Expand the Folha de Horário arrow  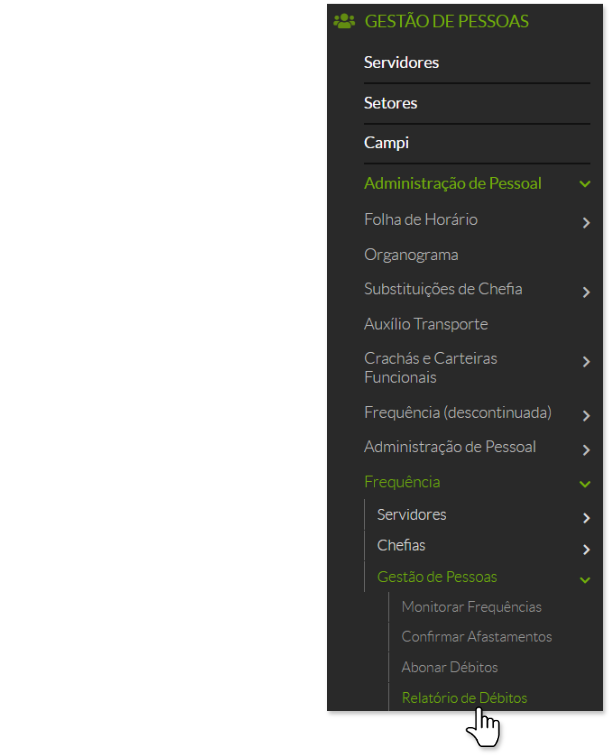(x=586, y=223)
